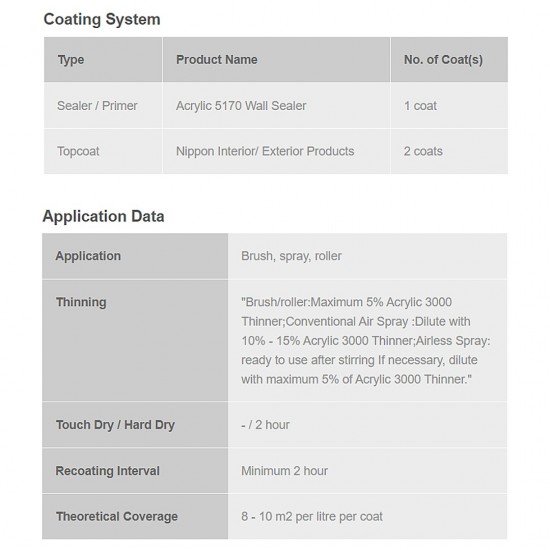
Task: Click the thinning instructions paragraph
Action: (366, 341)
